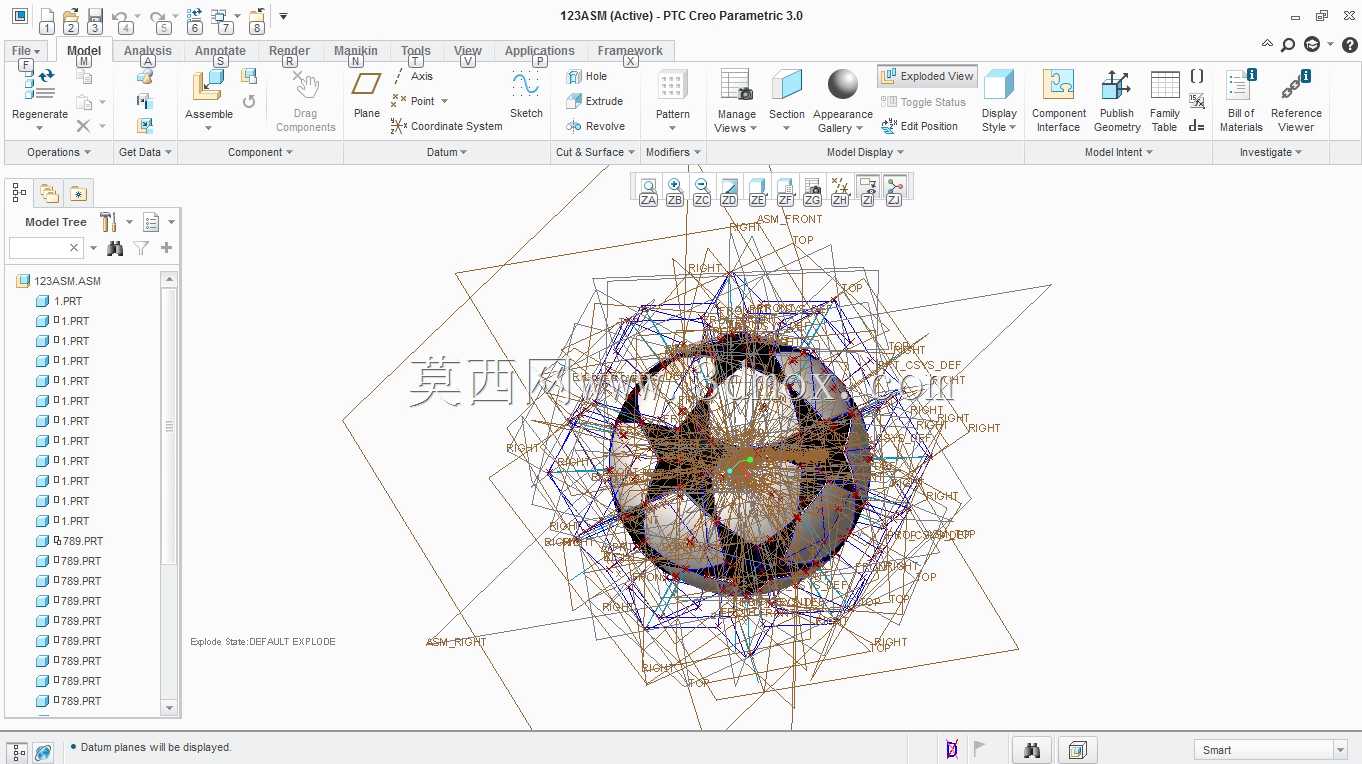Click model tree scrollbar down arrow

tap(169, 708)
